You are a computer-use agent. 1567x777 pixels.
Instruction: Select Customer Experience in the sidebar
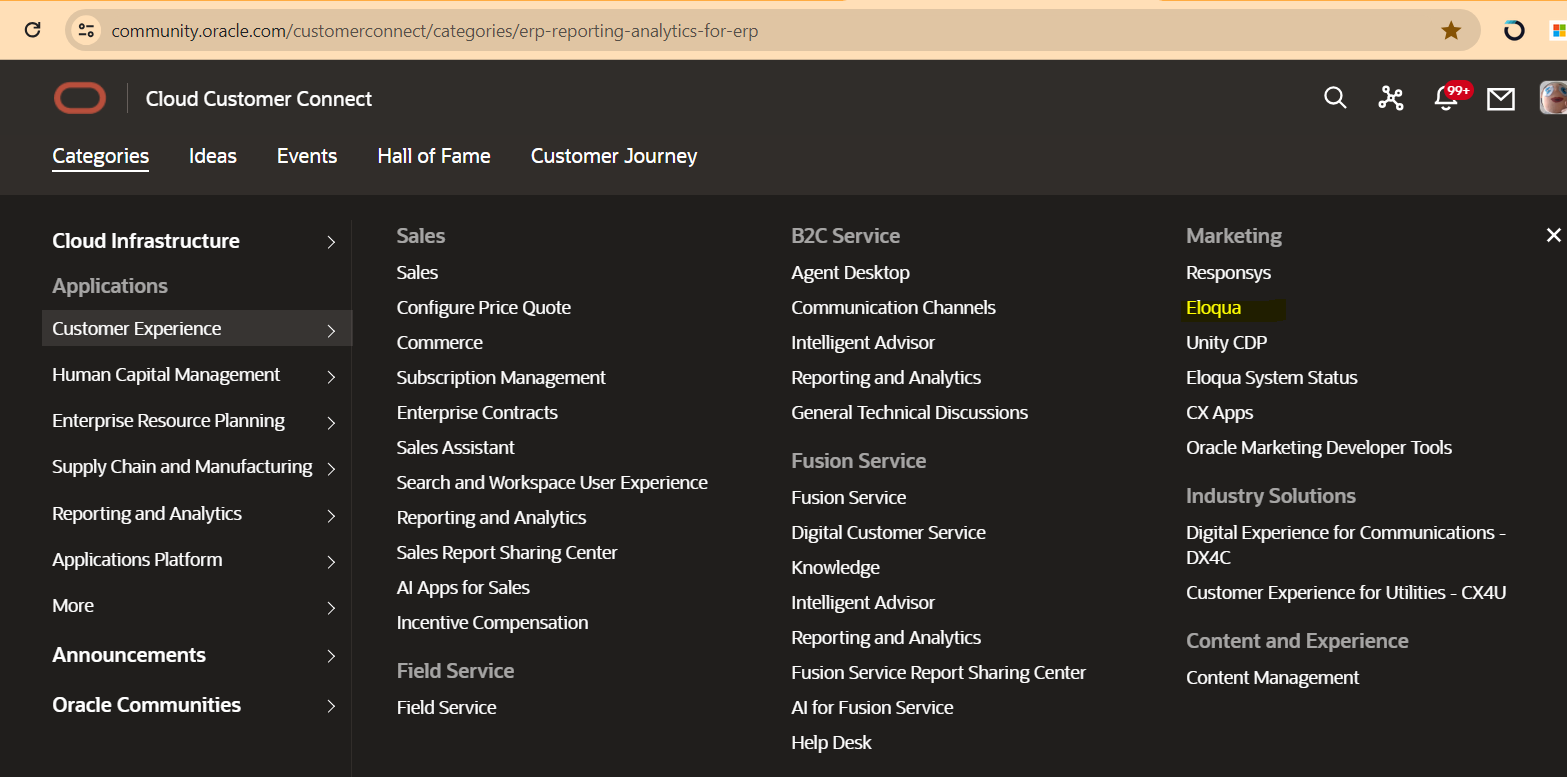197,328
